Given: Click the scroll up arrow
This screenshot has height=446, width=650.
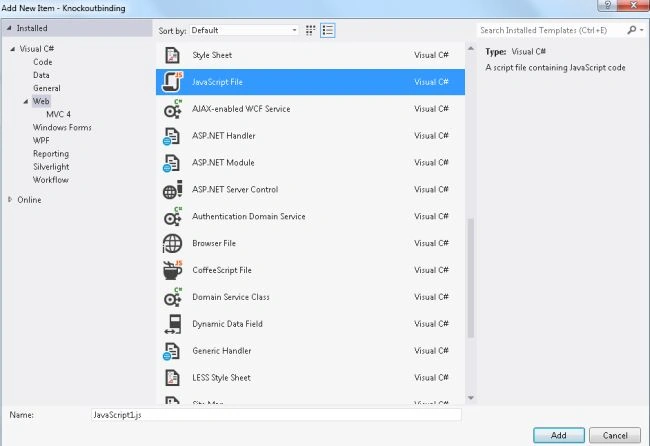Looking at the screenshot, I should coord(471,48).
